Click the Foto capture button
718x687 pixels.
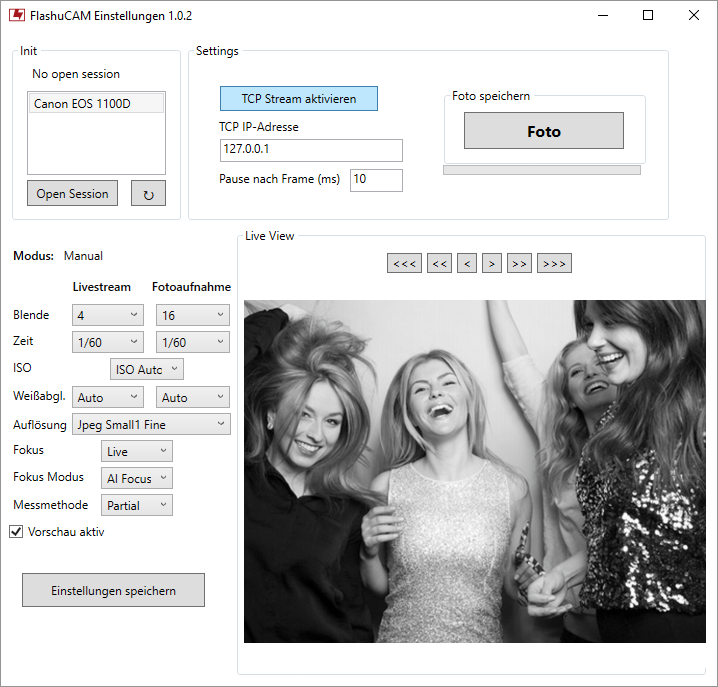coord(544,131)
